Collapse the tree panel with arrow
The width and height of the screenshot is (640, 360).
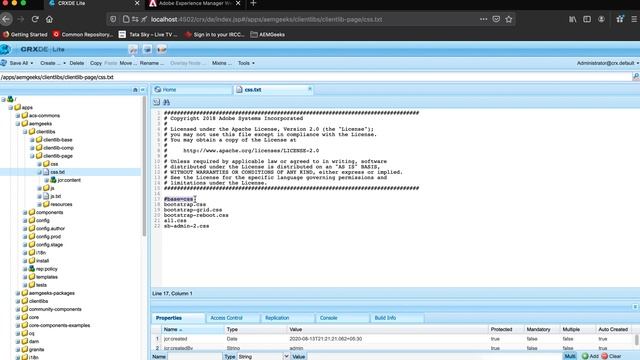coord(142,90)
